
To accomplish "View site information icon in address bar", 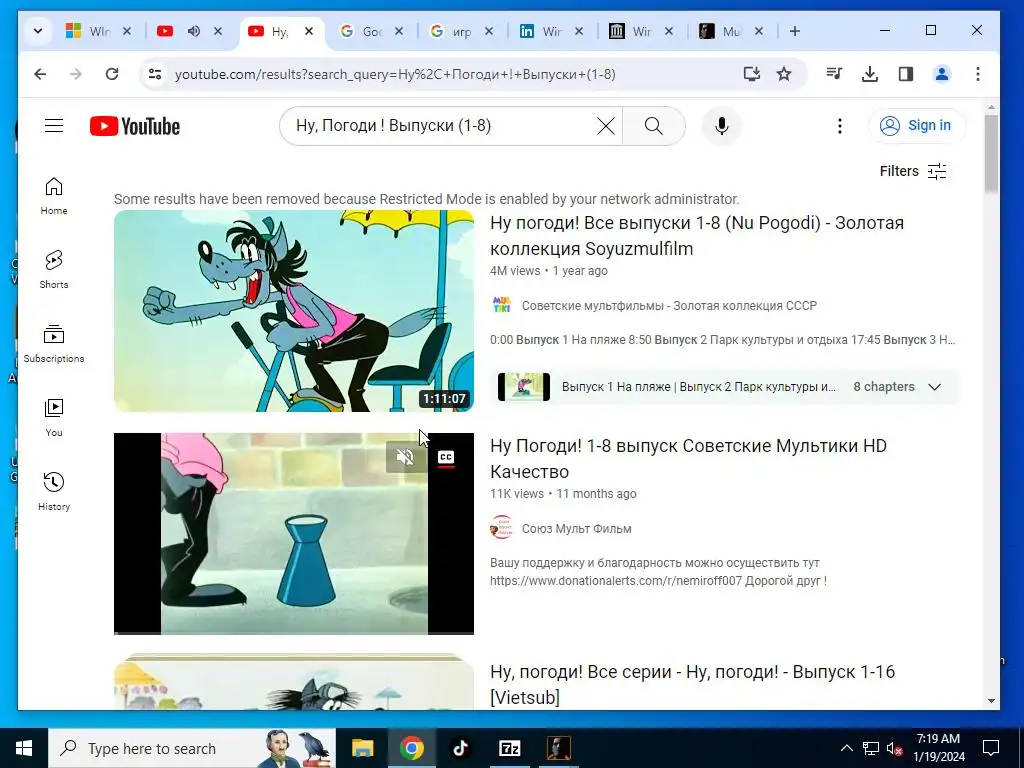I will click(155, 74).
